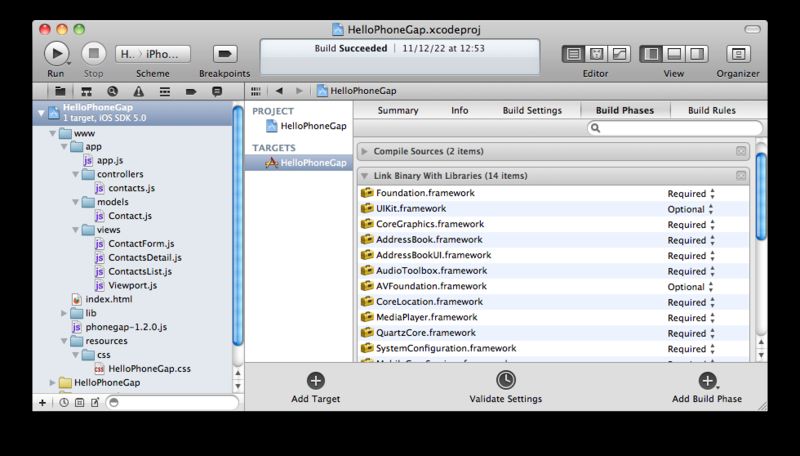Show the Symbol navigator
Image resolution: width=800 pixels, height=456 pixels.
(86, 91)
